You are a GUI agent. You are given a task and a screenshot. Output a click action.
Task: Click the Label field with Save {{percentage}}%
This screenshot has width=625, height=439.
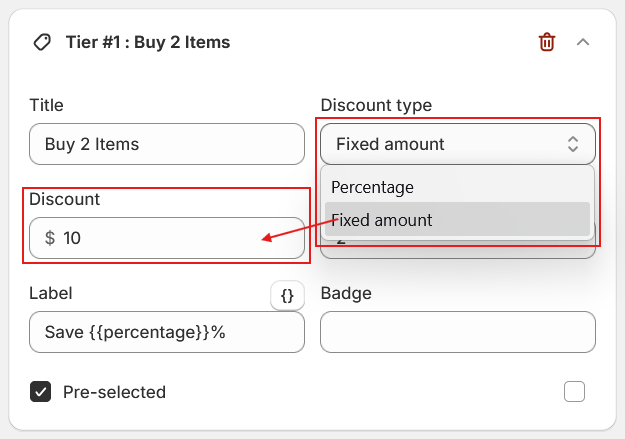(x=167, y=332)
